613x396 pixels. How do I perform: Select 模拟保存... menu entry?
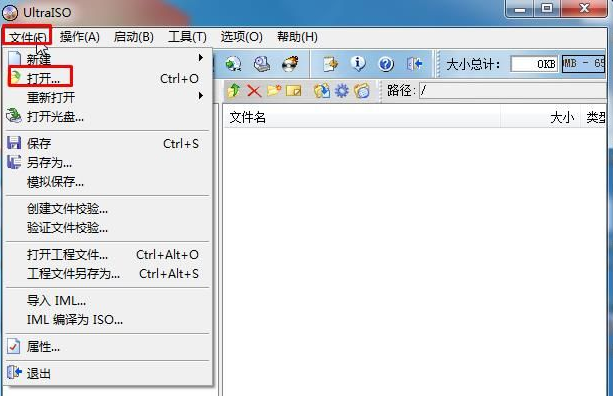pyautogui.click(x=108, y=181)
